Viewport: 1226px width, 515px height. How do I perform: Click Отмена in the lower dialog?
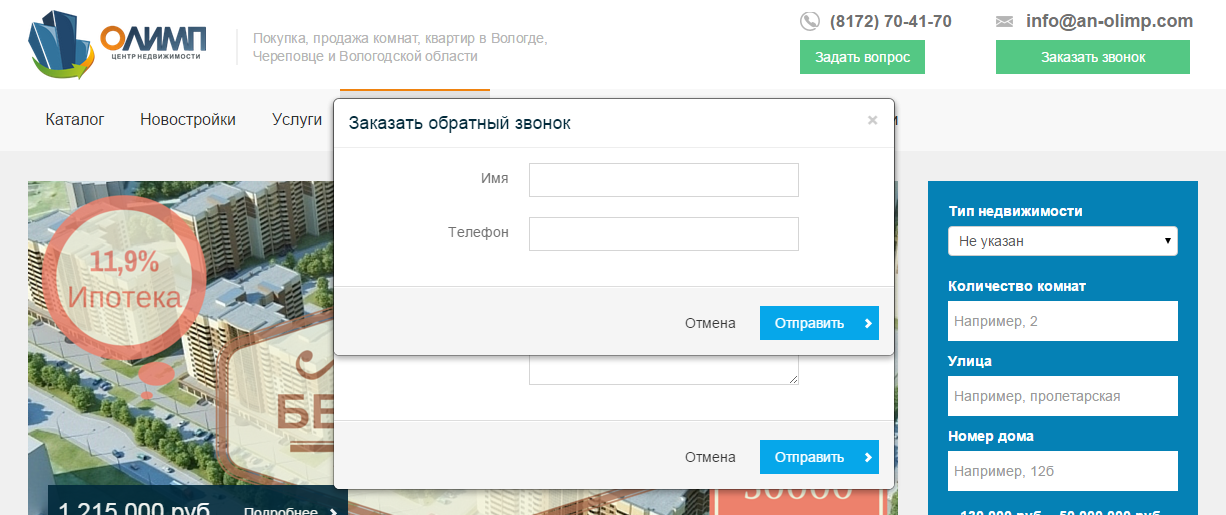coord(710,457)
